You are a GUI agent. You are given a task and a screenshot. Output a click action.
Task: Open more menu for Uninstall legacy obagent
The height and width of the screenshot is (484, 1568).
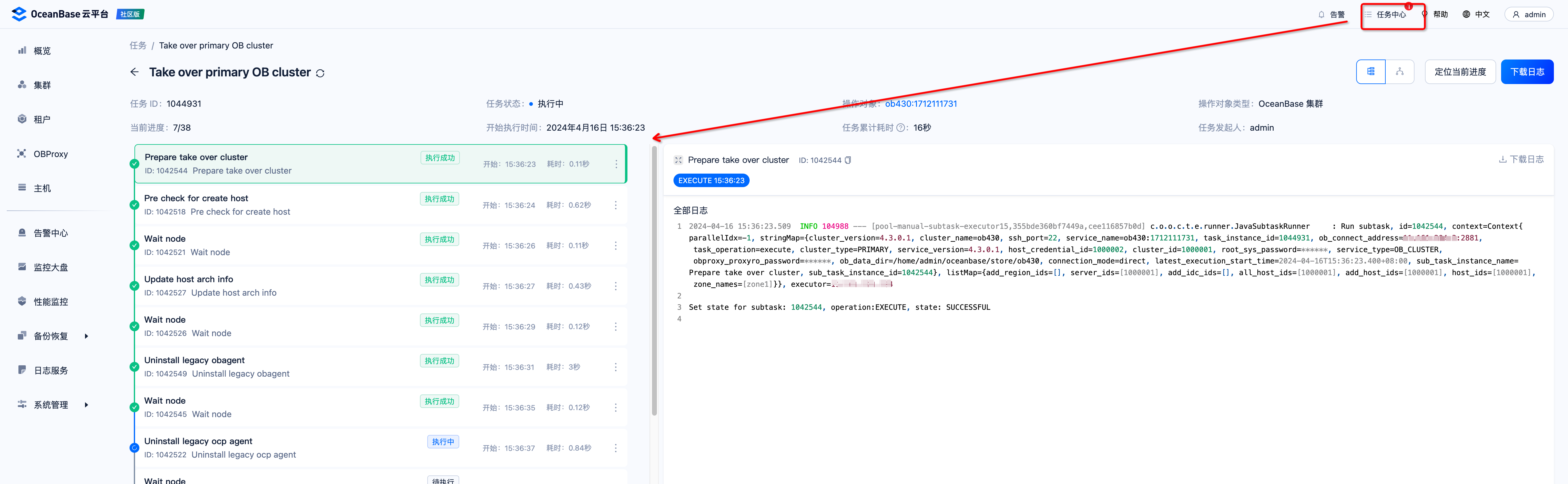click(615, 367)
